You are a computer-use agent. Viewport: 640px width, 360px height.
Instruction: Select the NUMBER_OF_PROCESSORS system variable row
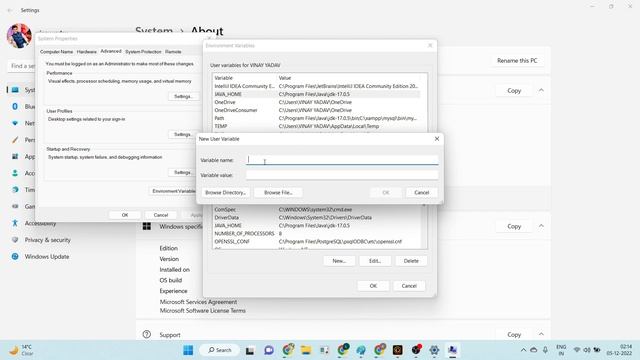[x=316, y=233]
